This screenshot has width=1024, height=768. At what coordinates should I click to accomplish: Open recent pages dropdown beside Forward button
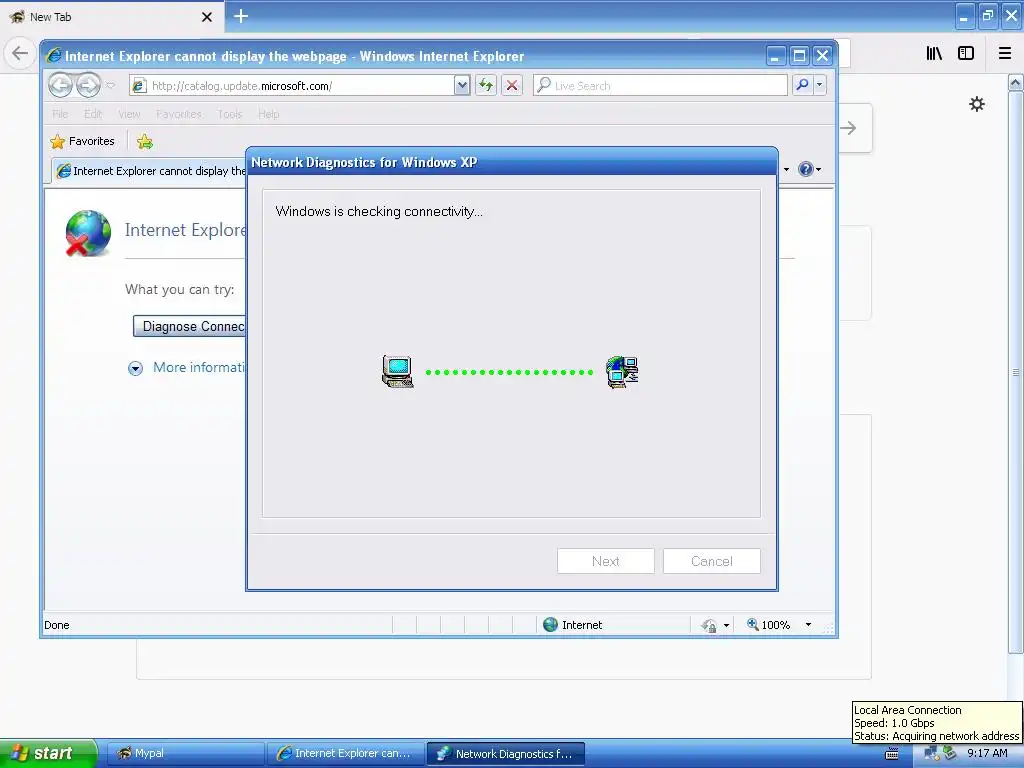point(111,86)
